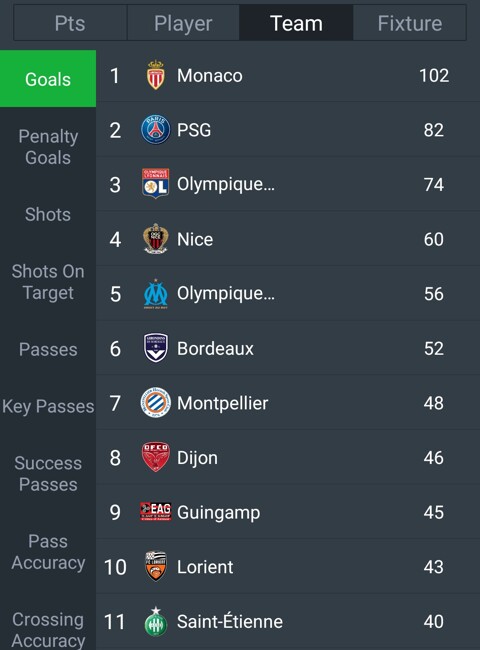Click the Monaco club crest
The image size is (480, 650).
pyautogui.click(x=155, y=75)
